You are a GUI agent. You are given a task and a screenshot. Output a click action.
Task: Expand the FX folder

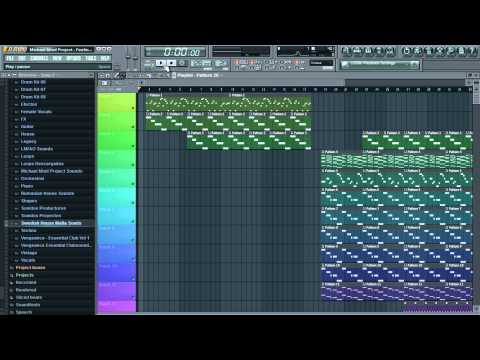pyautogui.click(x=23, y=119)
